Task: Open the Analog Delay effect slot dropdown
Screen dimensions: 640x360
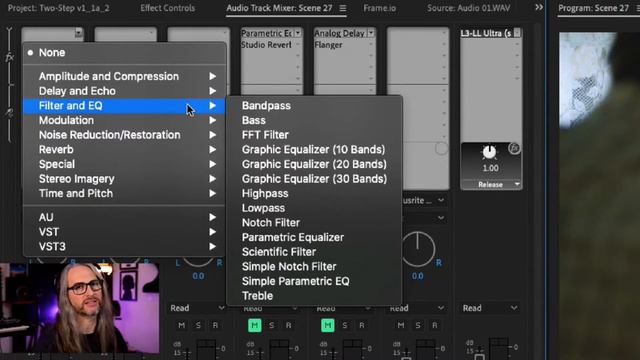Action: (x=371, y=33)
